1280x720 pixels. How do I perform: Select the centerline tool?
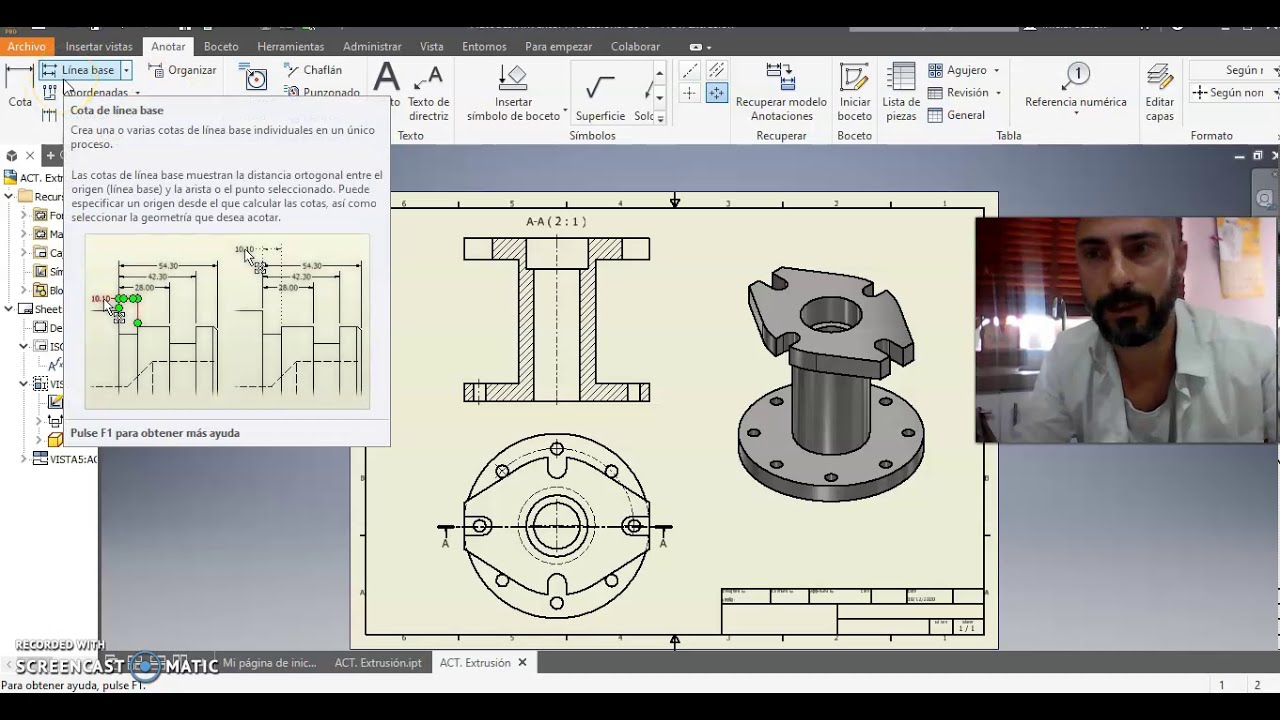689,70
